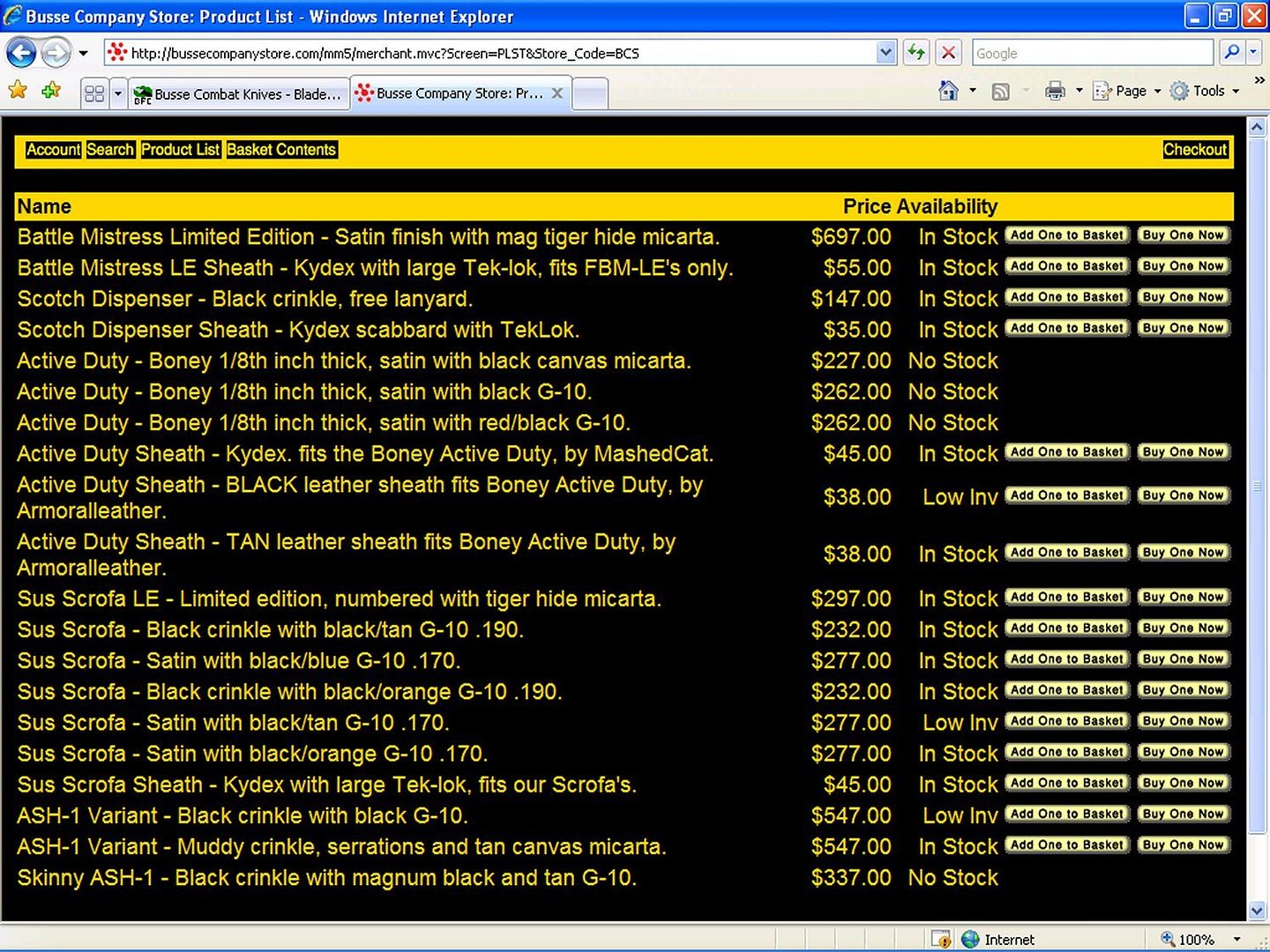Buy Sus Scrofa LE now
Image resolution: width=1270 pixels, height=952 pixels.
(1184, 597)
